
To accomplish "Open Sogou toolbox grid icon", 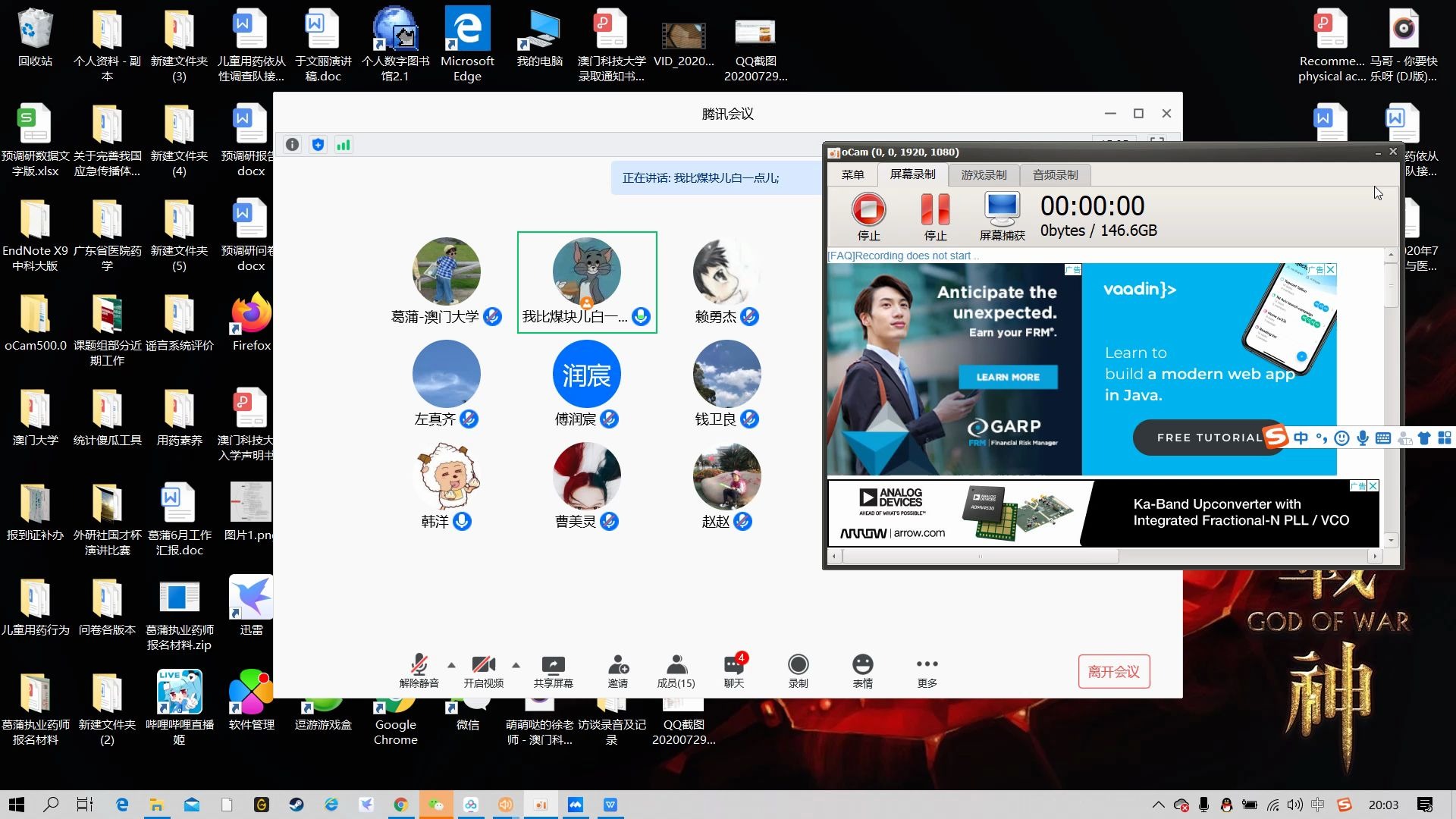I will [x=1445, y=438].
